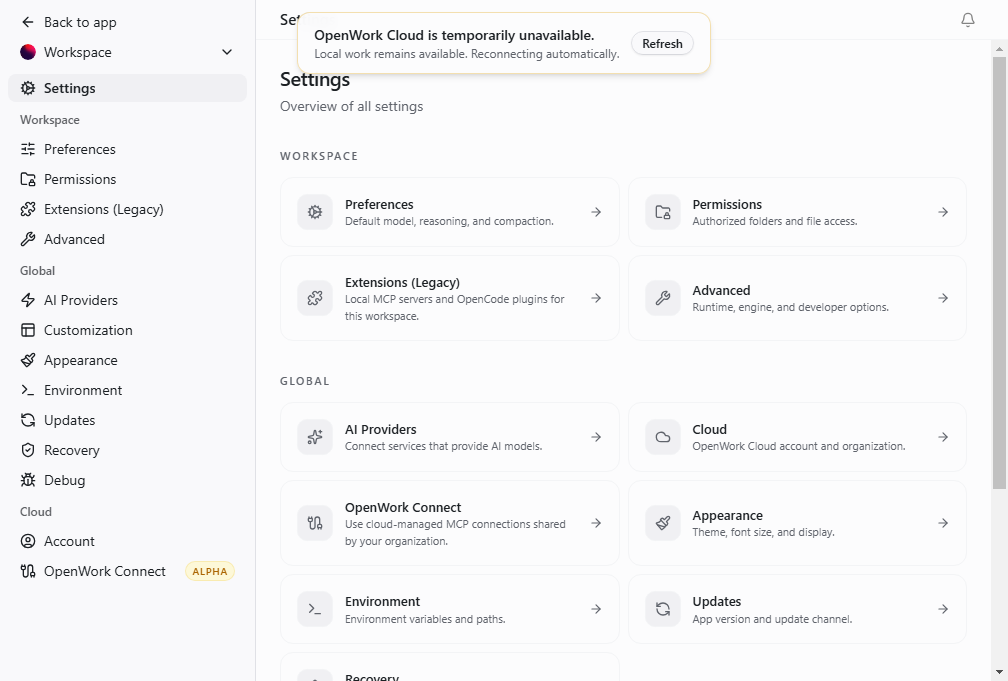Open Customization label in the sidebar

(x=88, y=330)
